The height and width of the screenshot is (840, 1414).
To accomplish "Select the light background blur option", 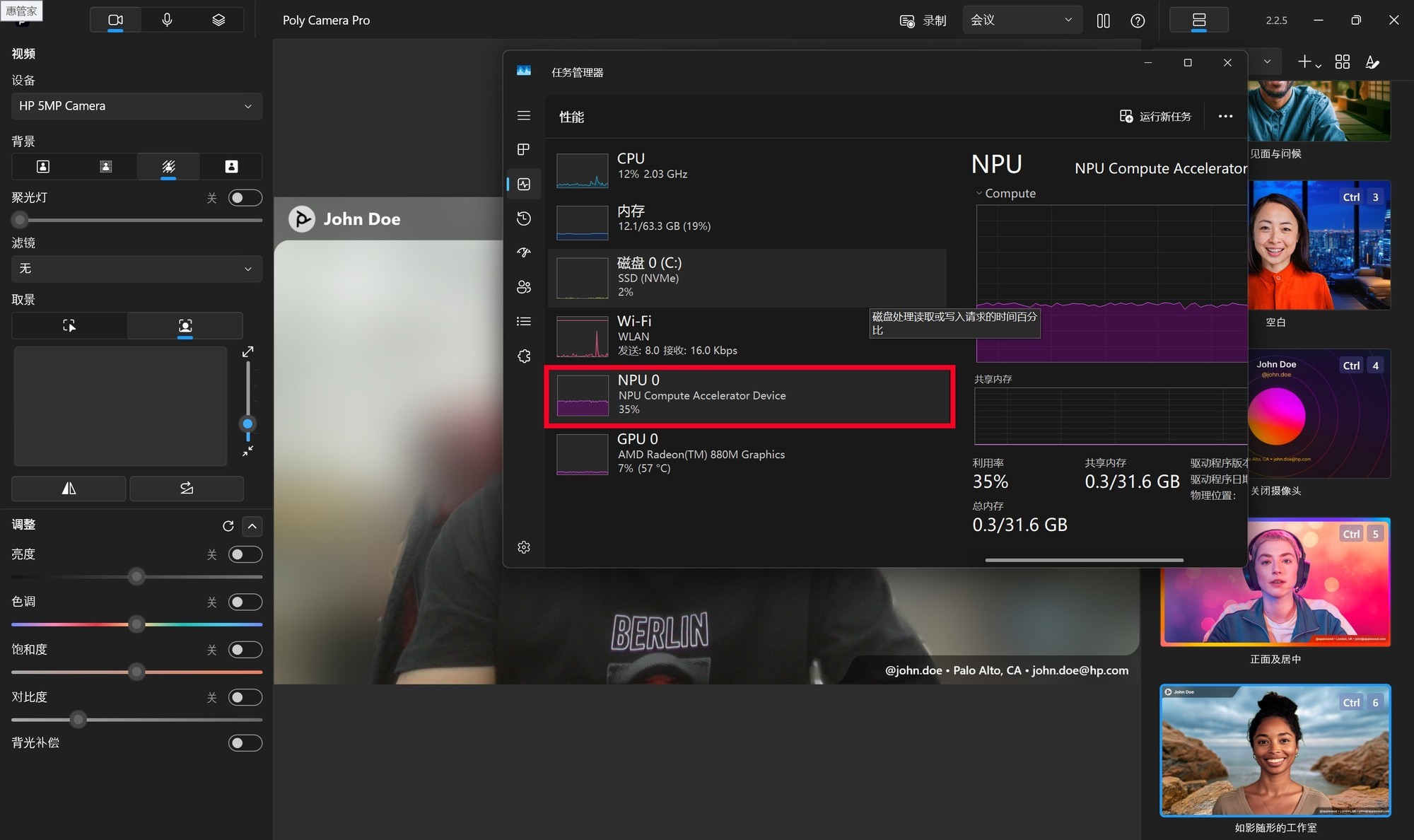I will point(106,166).
